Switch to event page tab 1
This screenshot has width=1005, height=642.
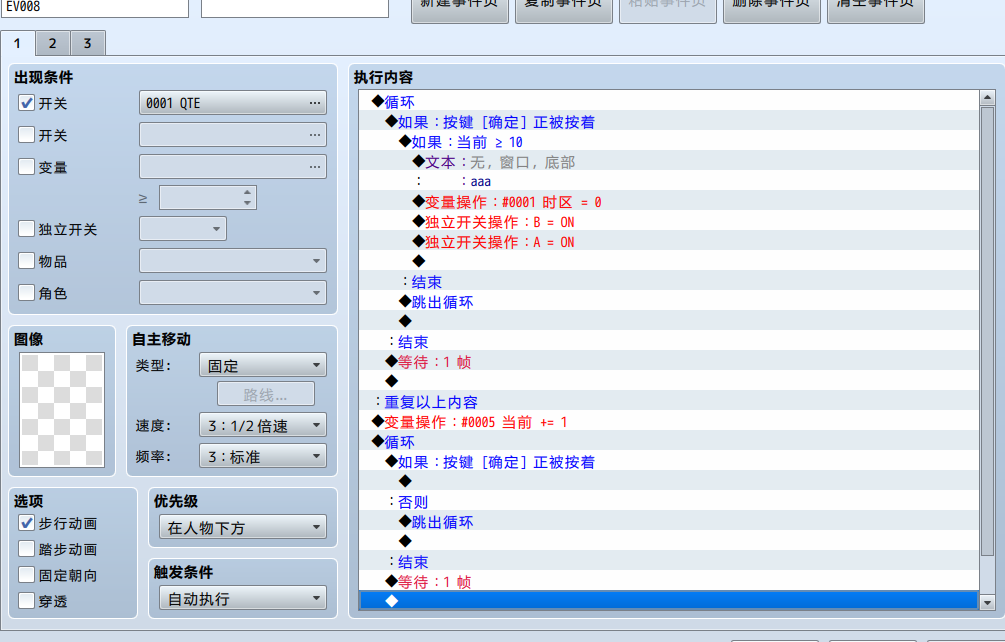pos(17,44)
